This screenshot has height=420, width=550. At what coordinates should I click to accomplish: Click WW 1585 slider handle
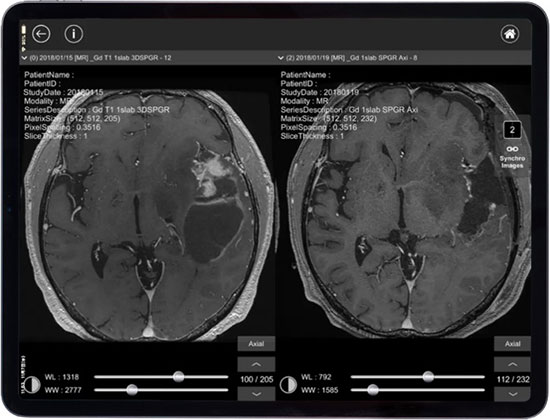click(x=373, y=390)
